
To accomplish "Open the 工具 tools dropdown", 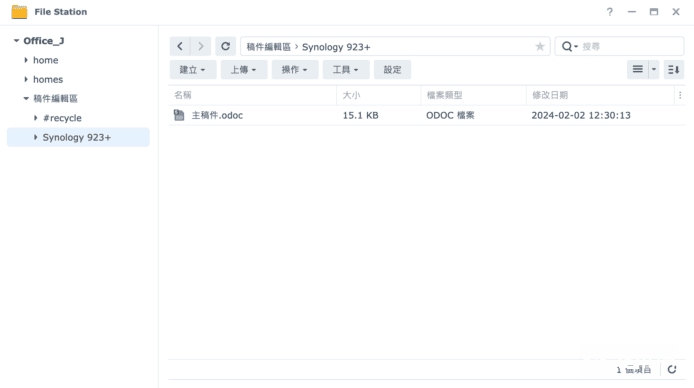I will click(346, 69).
